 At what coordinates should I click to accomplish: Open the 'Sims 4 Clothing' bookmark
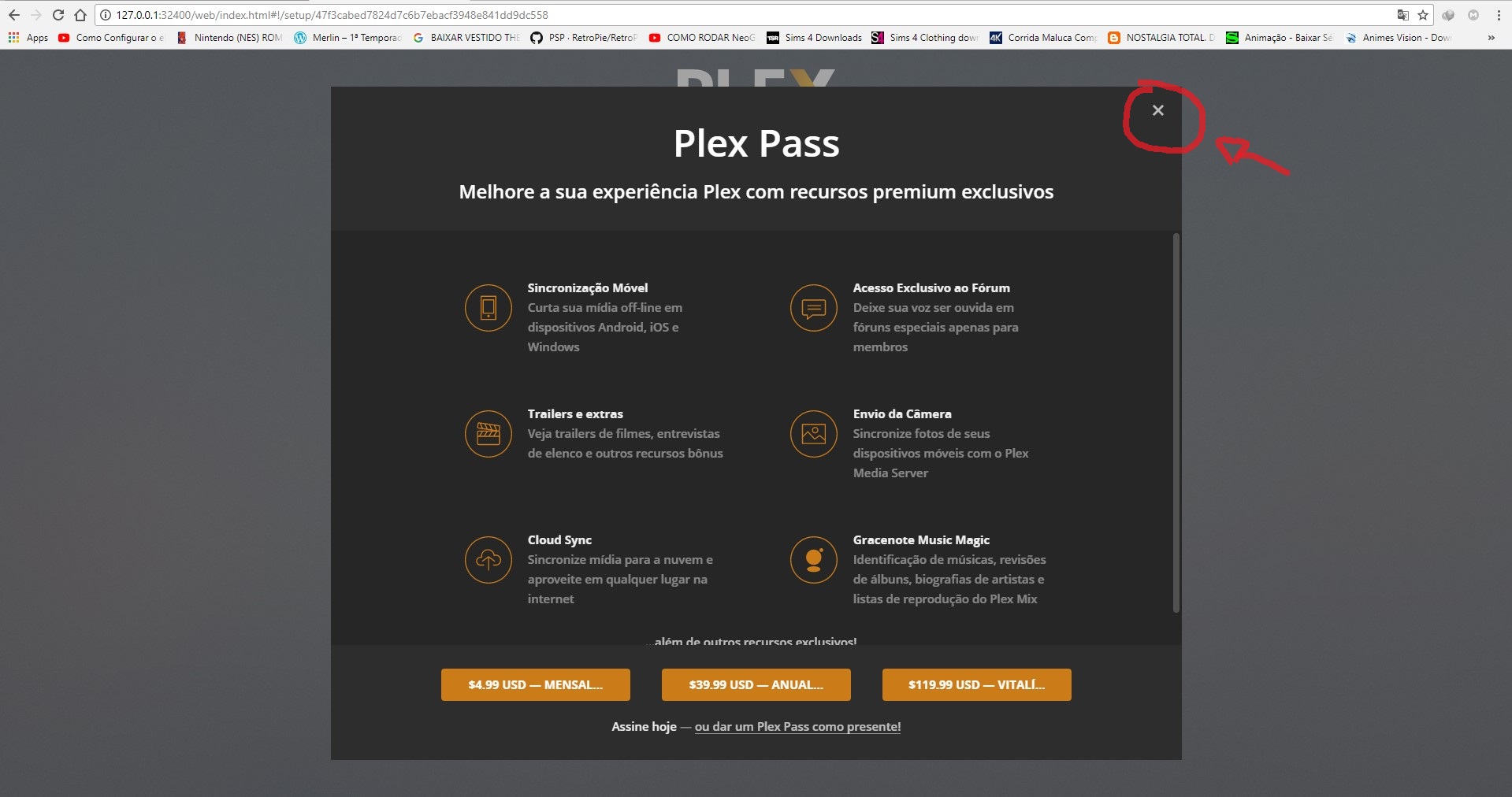point(925,37)
